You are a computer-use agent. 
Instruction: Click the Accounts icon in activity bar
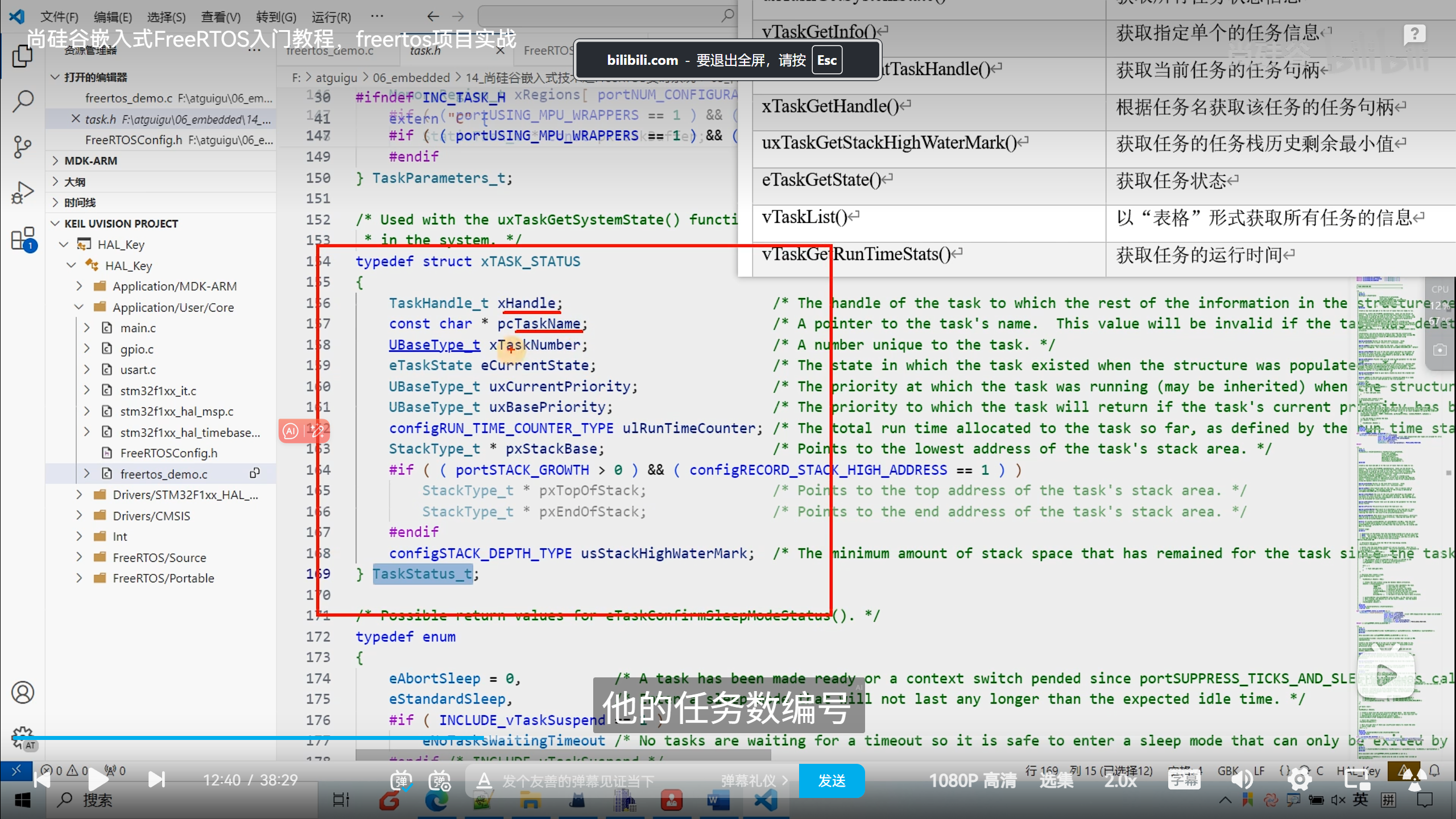[x=23, y=692]
